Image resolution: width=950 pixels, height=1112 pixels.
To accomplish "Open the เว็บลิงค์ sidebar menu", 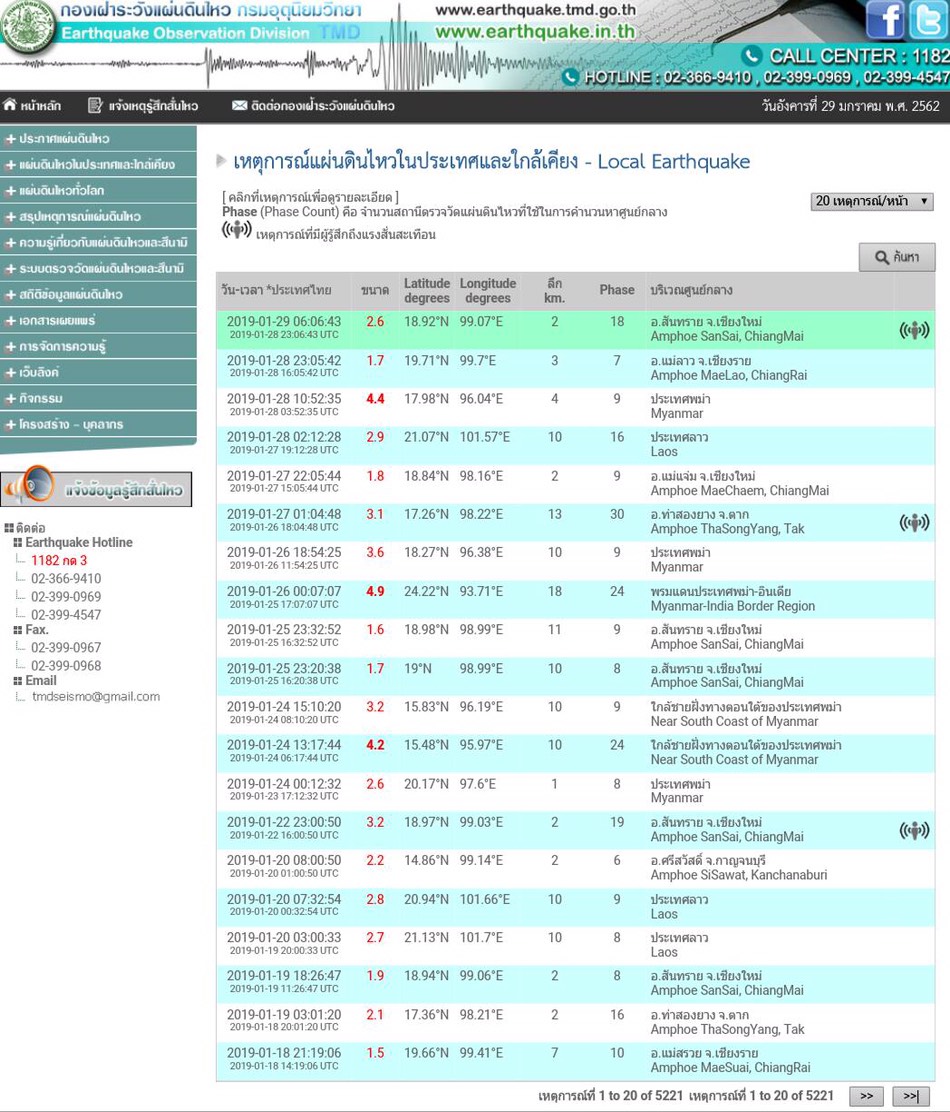I will (99, 372).
